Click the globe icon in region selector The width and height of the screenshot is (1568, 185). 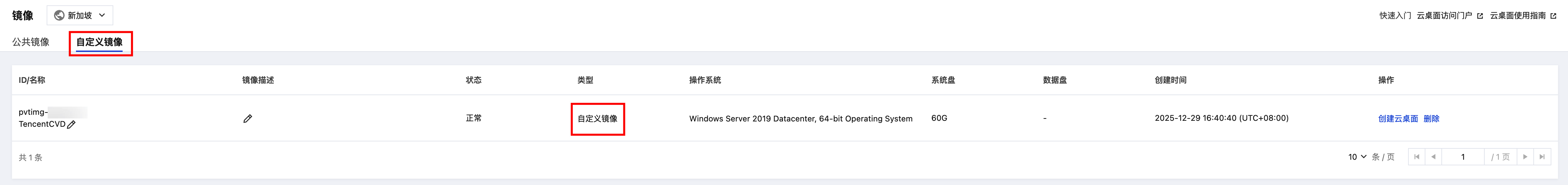click(59, 15)
